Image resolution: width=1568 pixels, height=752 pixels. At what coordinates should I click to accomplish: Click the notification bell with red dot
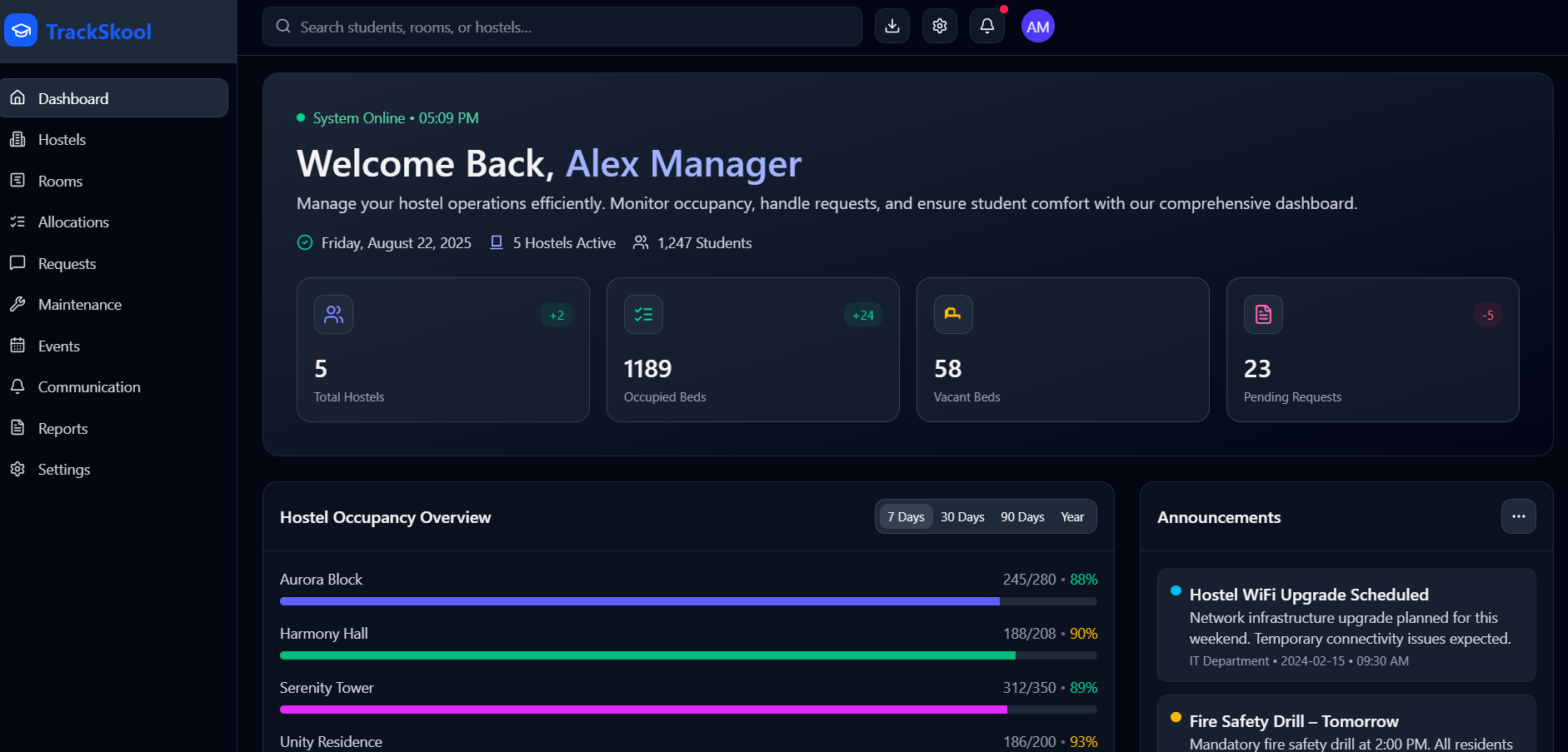(x=986, y=26)
